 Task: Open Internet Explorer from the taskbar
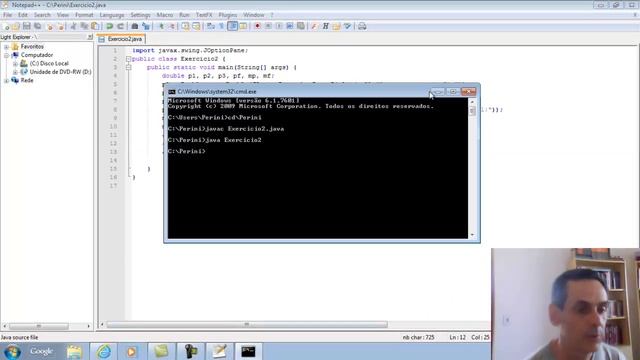tap(104, 351)
